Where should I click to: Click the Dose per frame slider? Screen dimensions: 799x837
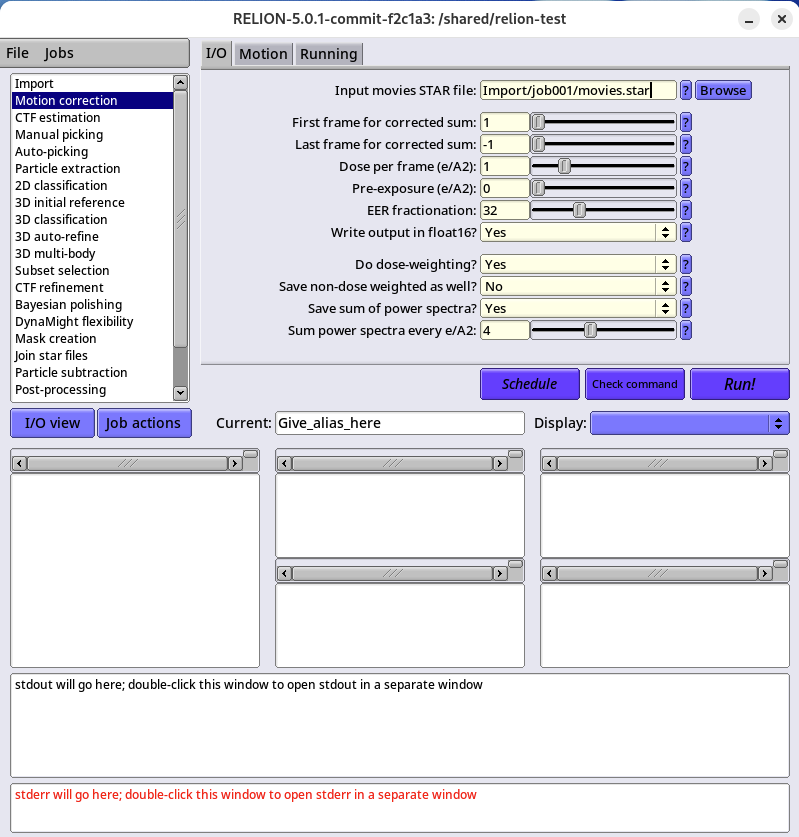[x=603, y=167]
